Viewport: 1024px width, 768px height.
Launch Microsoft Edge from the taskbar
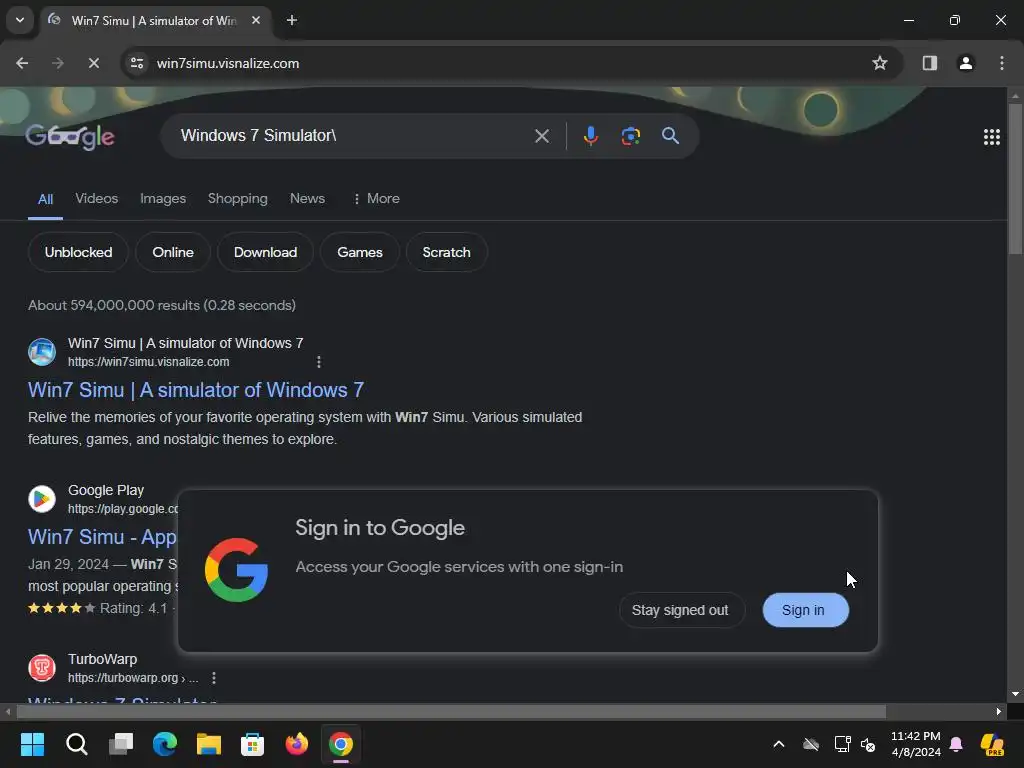click(x=165, y=744)
